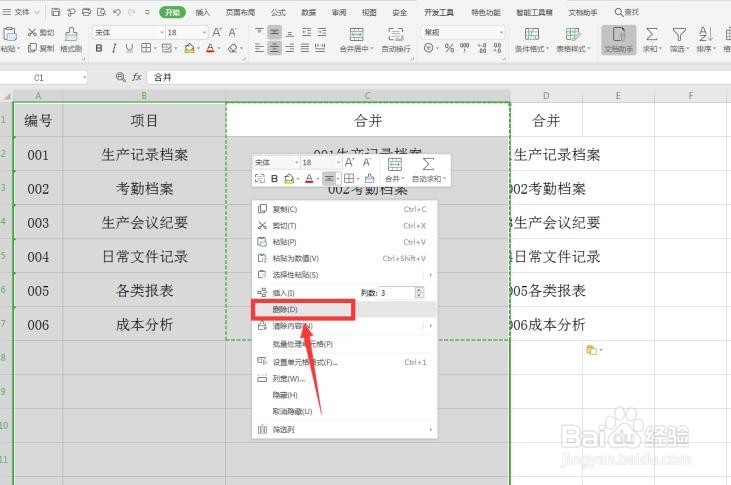Image resolution: width=731 pixels, height=485 pixels.
Task: Click the 格式刷 format painter icon
Action: [71, 34]
